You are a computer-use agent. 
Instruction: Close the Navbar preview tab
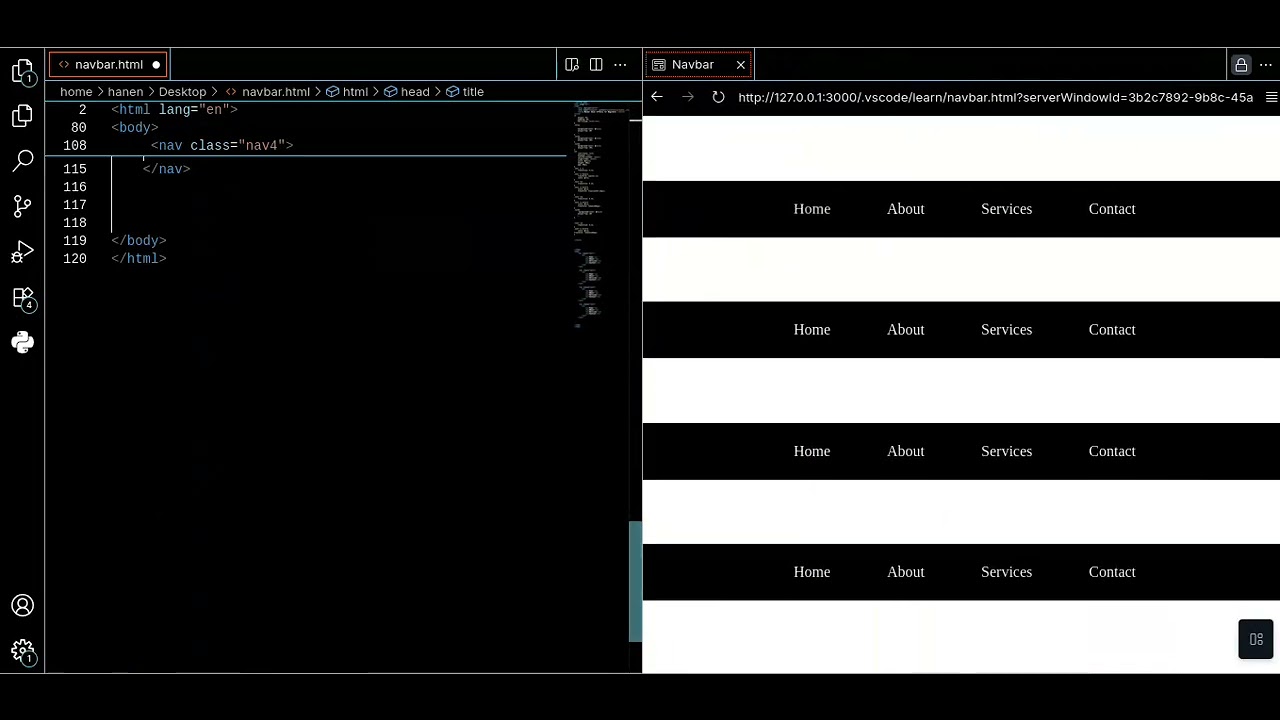coord(741,64)
